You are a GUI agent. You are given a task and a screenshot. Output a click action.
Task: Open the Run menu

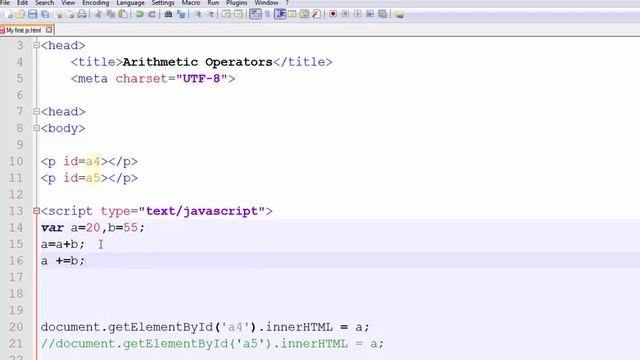tap(213, 3)
